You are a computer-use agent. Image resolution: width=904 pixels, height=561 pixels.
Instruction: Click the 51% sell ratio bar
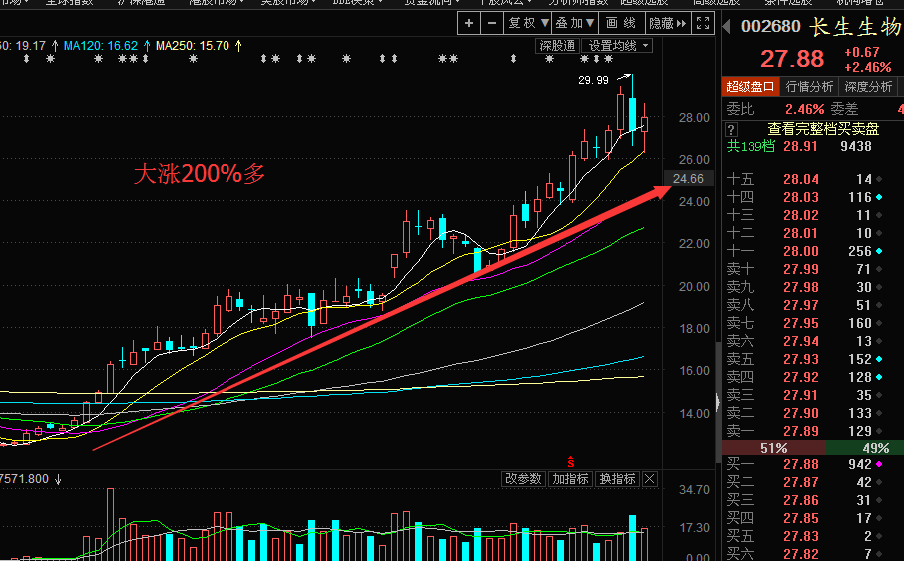(x=774, y=448)
